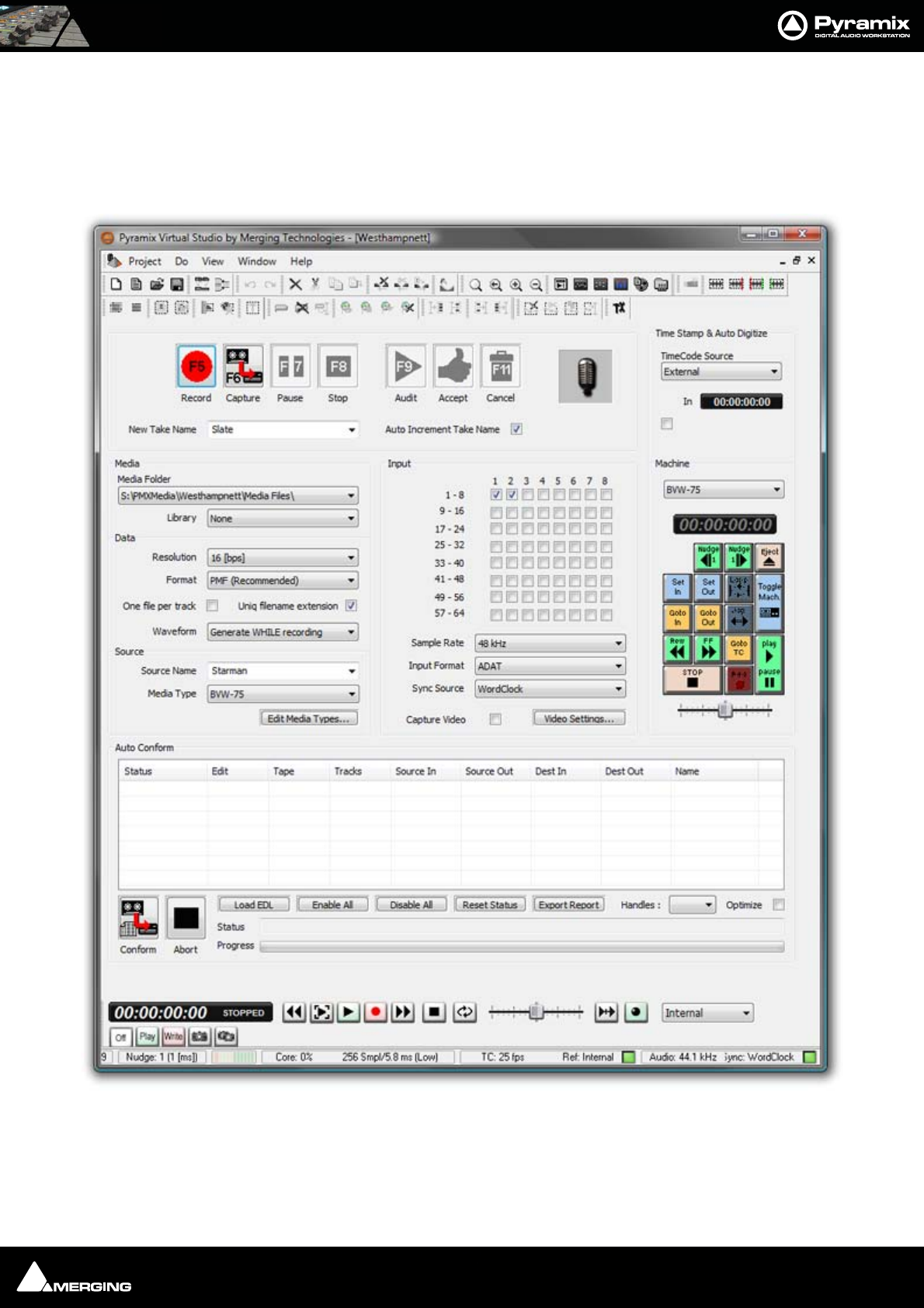Toggle Uniq filename extension checkbox
The image size is (924, 1308).
click(351, 606)
